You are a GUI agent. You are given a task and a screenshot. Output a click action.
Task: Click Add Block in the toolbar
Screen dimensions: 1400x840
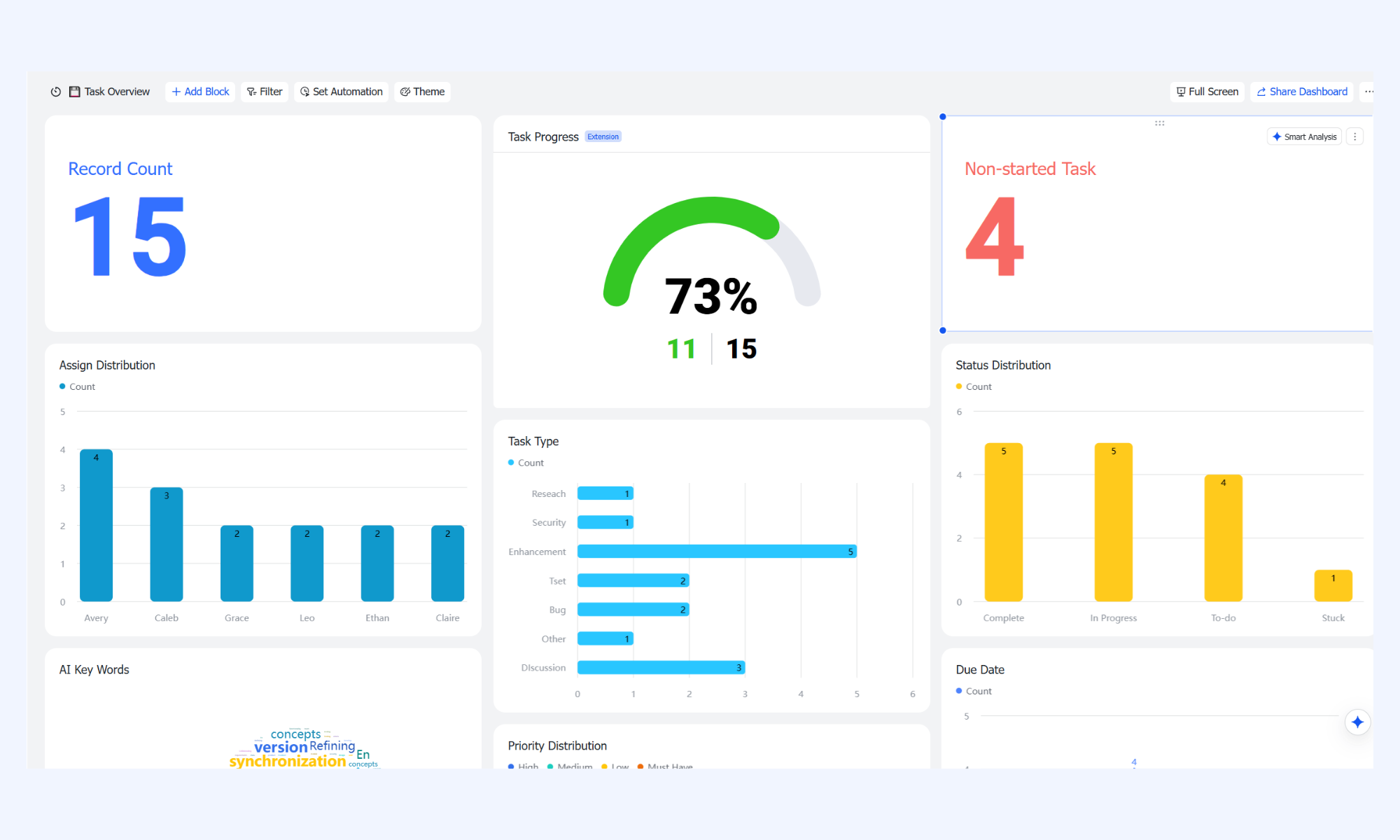(x=200, y=92)
